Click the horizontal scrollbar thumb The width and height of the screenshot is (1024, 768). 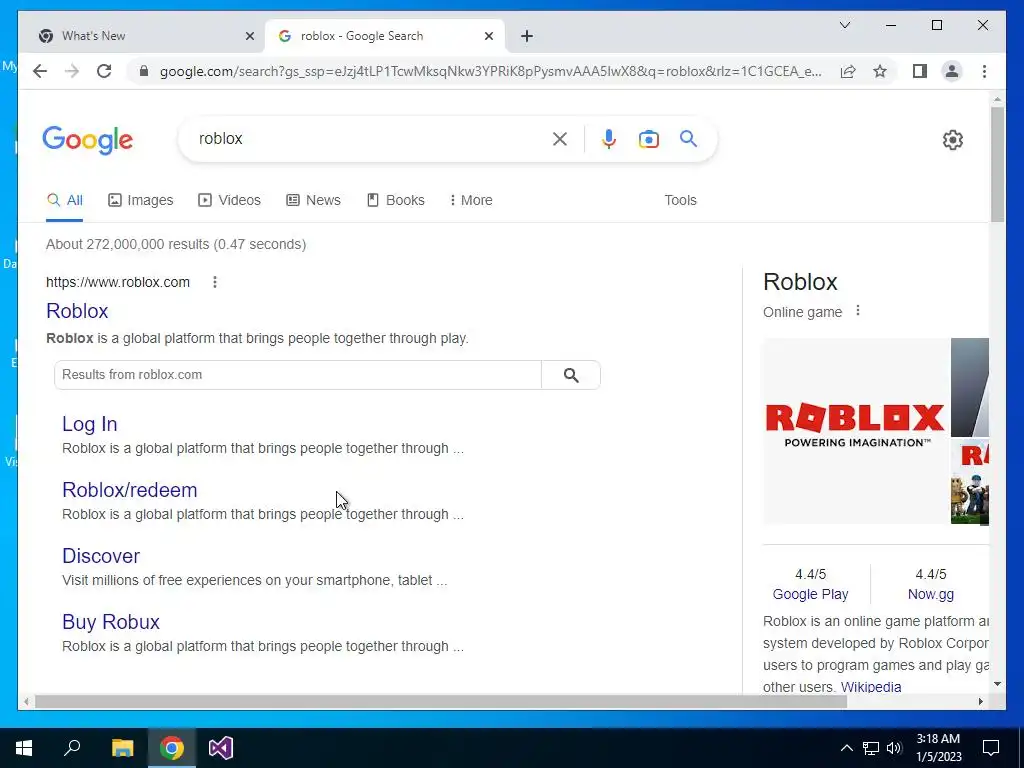[x=441, y=701]
